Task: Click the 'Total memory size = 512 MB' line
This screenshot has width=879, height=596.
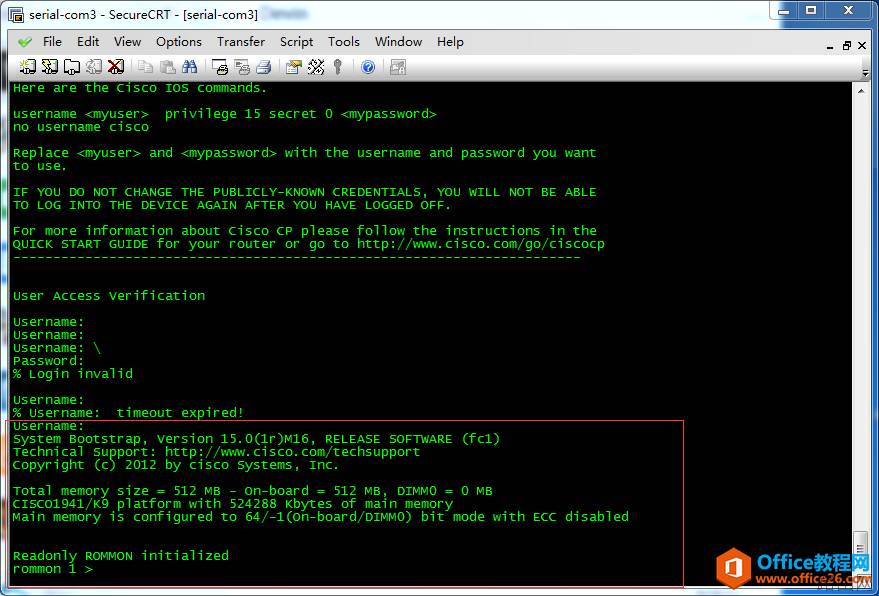Action: (x=252, y=491)
